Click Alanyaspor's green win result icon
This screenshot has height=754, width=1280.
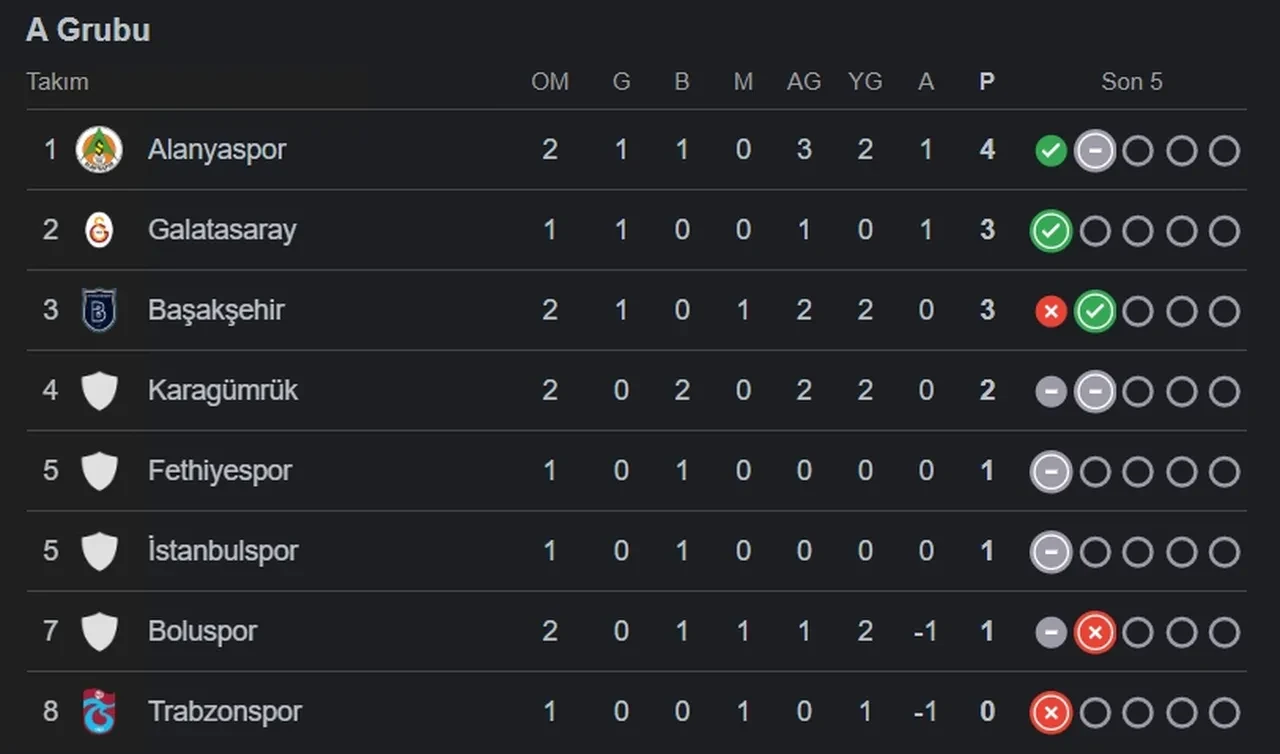[x=1050, y=151]
